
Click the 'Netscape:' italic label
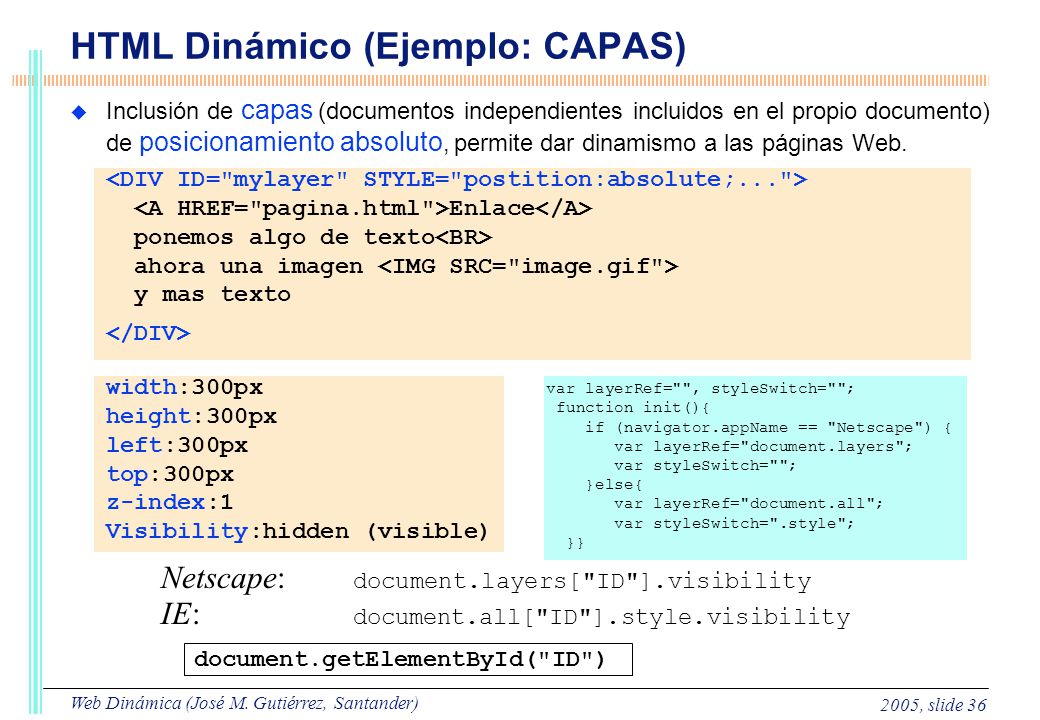pos(223,578)
